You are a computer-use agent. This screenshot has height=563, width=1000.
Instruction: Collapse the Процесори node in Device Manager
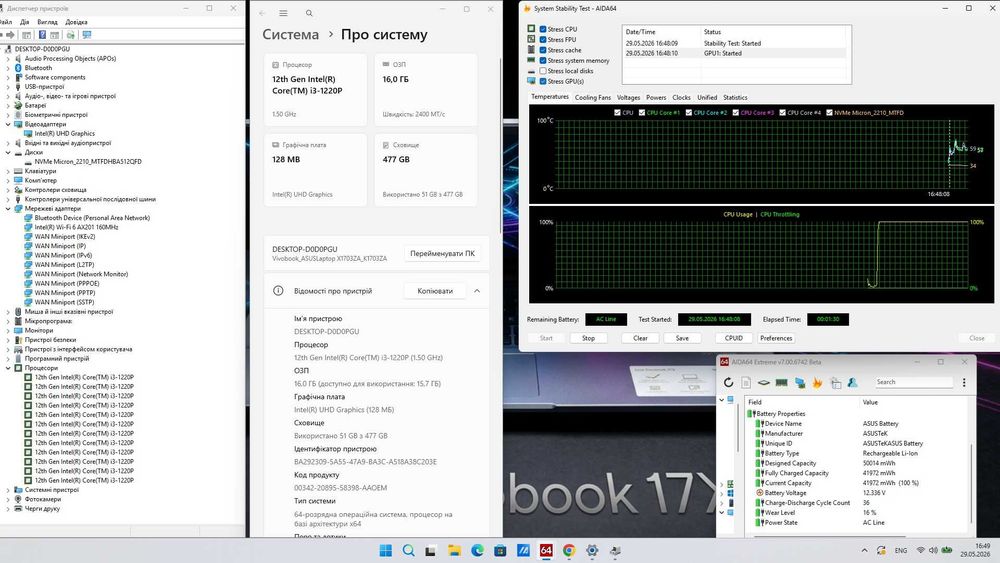8,368
